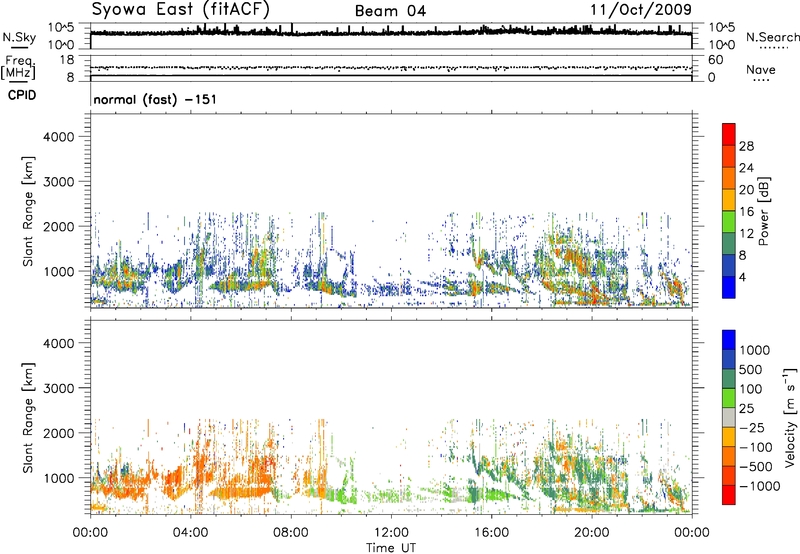800x554 pixels.
Task: Click the "Power [dB]" colorbar title
Action: (x=764, y=211)
